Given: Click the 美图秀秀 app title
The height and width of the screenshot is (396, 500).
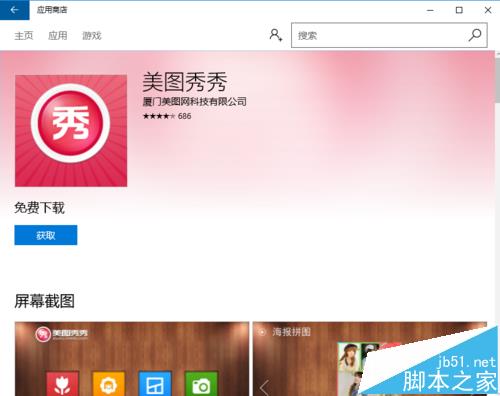Looking at the screenshot, I should (185, 82).
